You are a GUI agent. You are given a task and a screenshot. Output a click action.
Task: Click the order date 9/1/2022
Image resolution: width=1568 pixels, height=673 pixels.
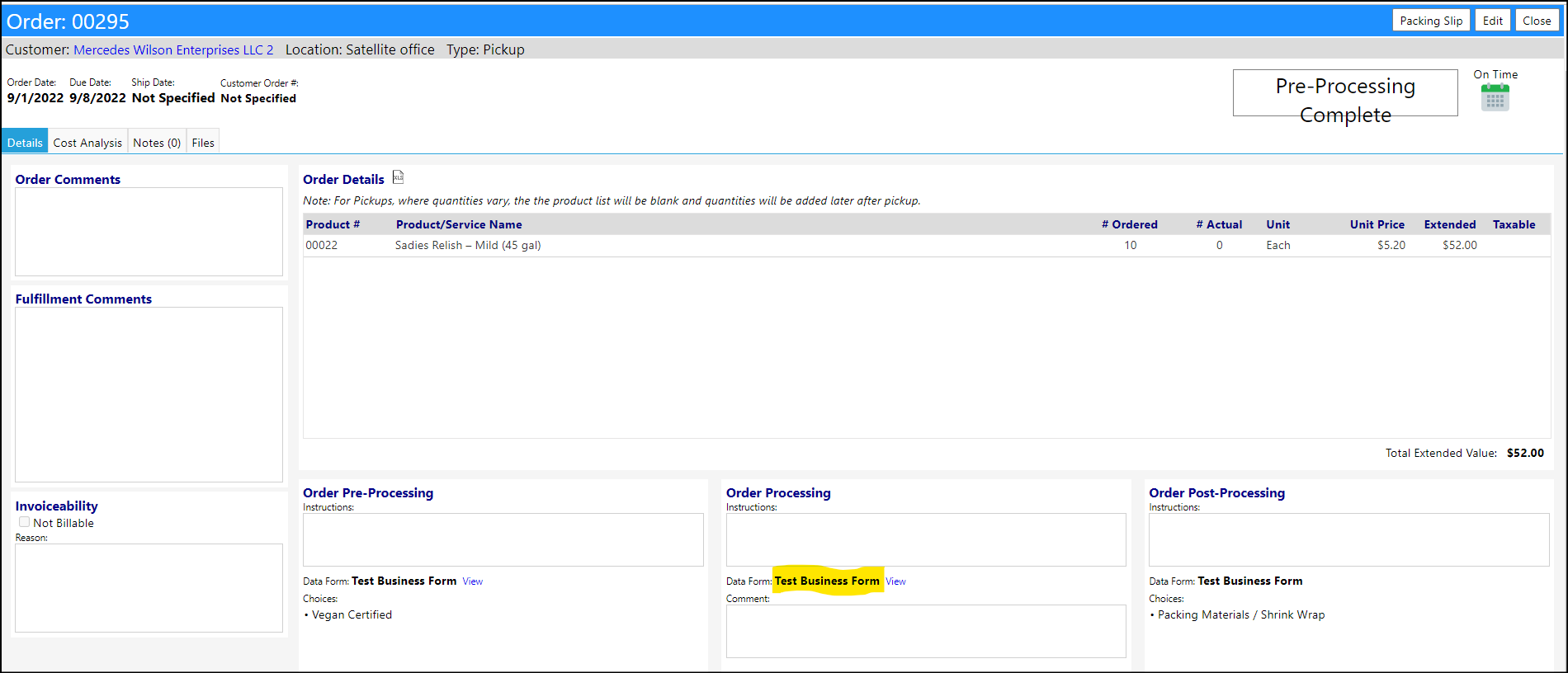click(x=35, y=97)
